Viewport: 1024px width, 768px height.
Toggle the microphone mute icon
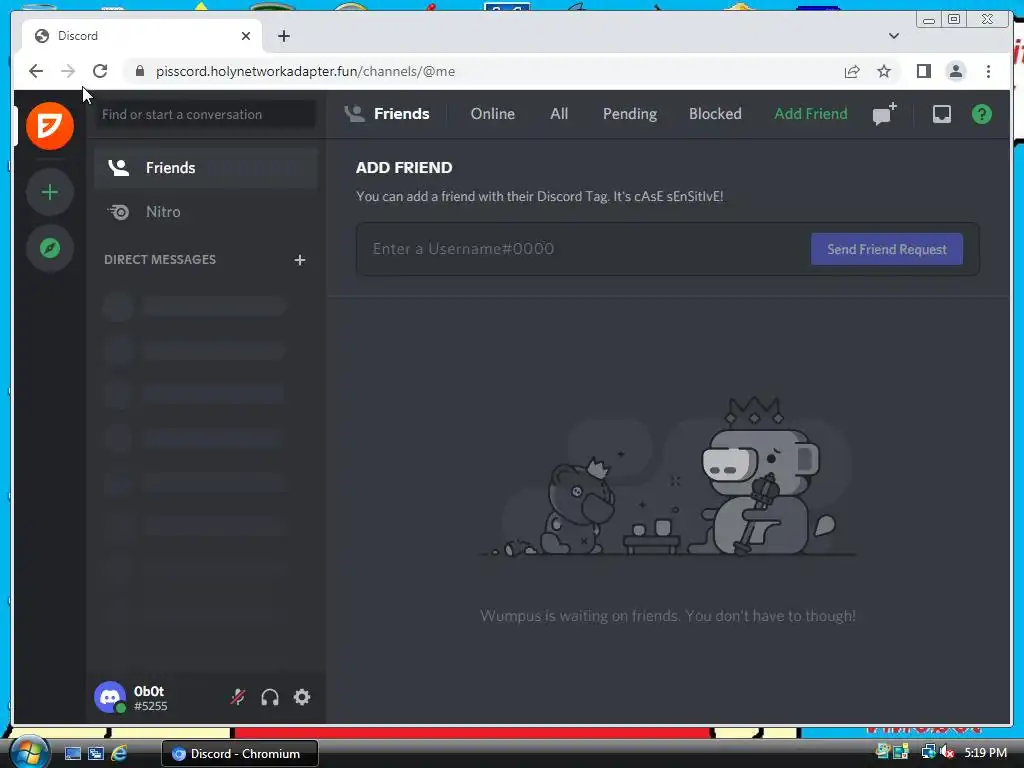click(x=238, y=697)
